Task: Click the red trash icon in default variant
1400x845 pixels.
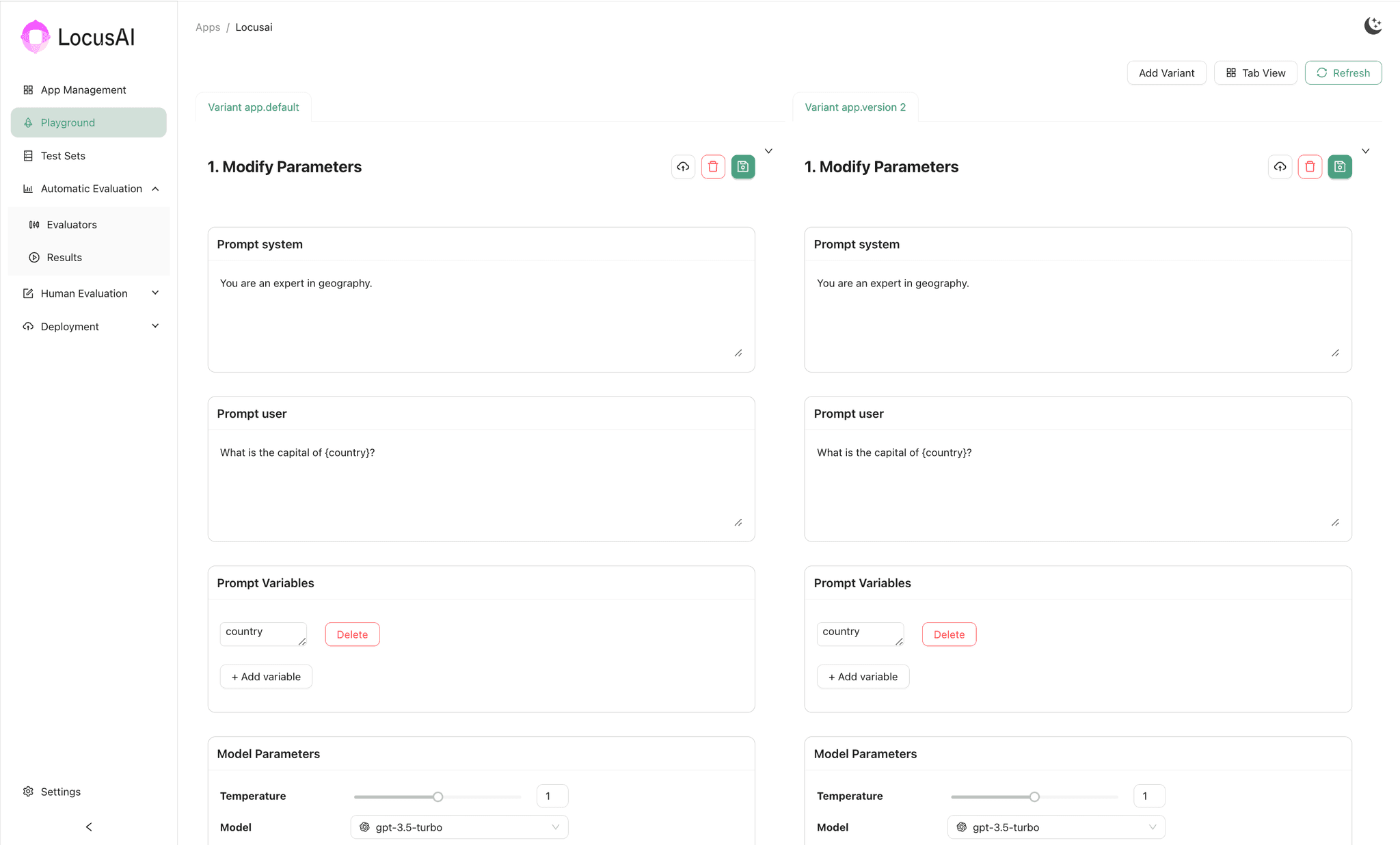Action: (x=713, y=167)
